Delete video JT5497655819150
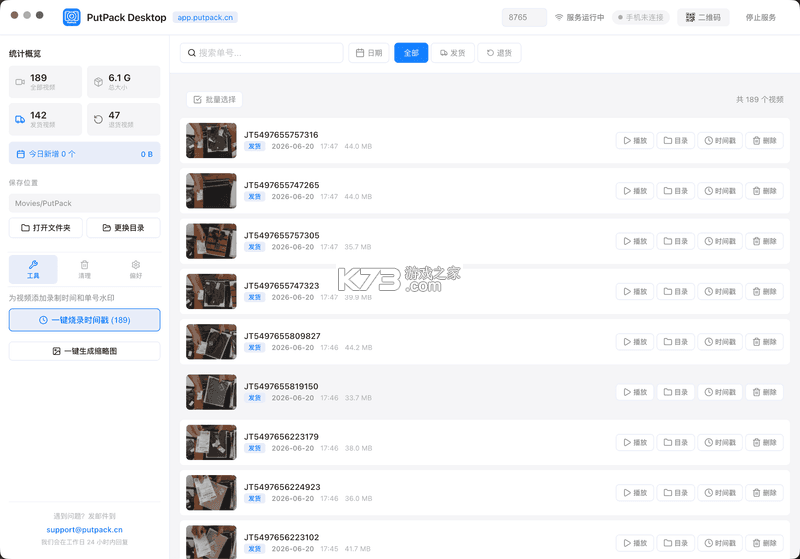This screenshot has height=559, width=800. [x=764, y=392]
